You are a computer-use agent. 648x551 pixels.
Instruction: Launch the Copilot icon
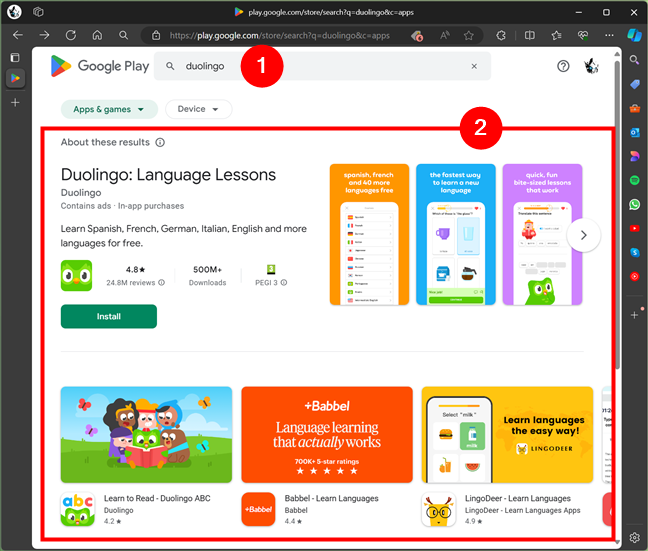point(634,35)
